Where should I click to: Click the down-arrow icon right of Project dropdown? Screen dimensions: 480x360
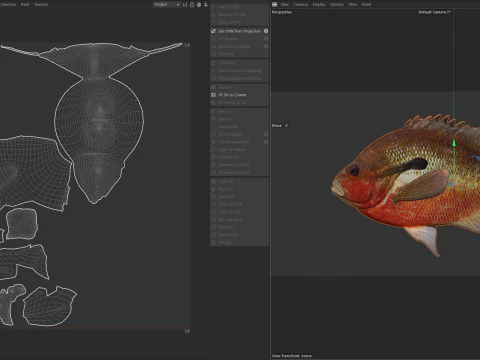tap(206, 5)
